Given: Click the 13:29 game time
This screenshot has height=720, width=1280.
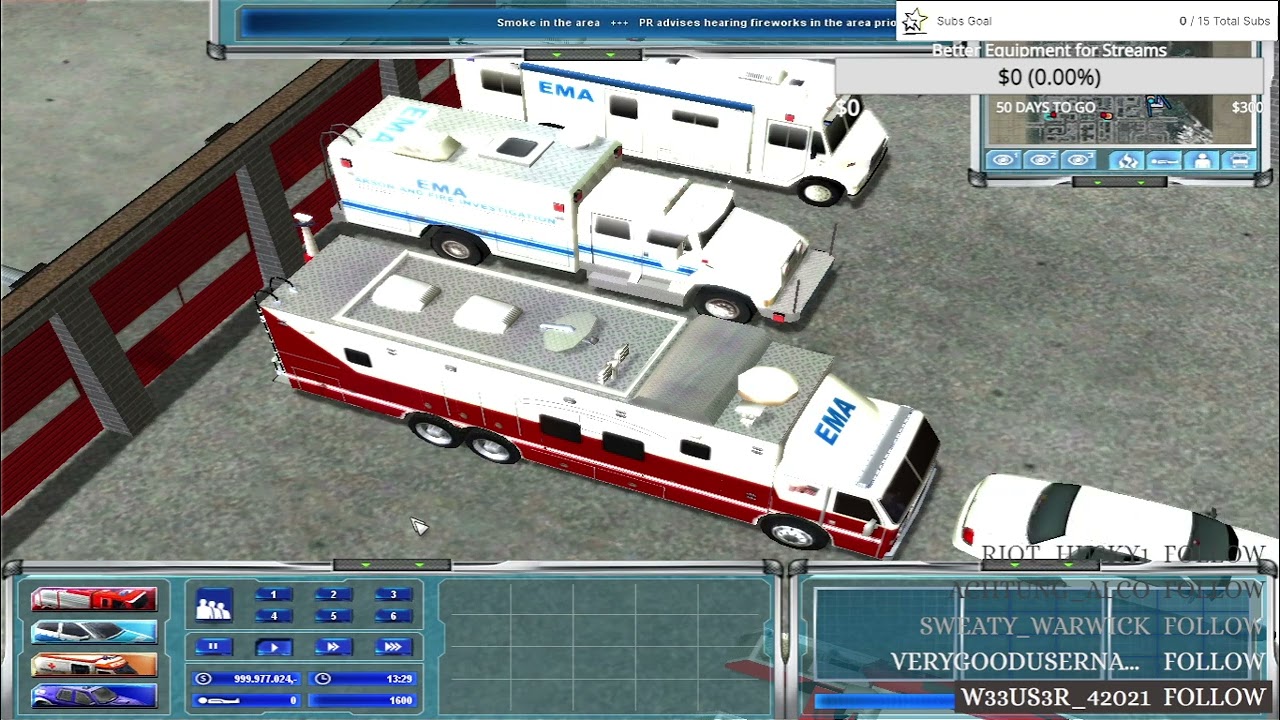Looking at the screenshot, I should point(399,678).
